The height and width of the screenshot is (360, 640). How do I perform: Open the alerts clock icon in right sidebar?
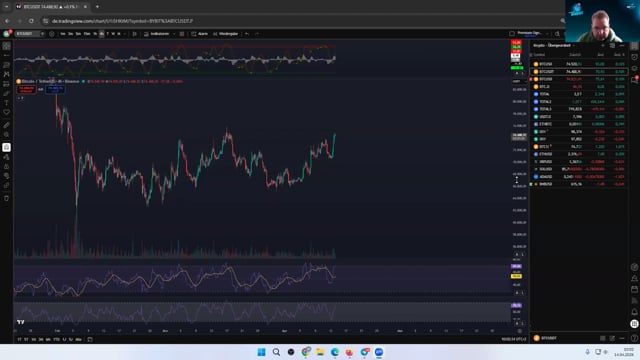[x=634, y=57]
